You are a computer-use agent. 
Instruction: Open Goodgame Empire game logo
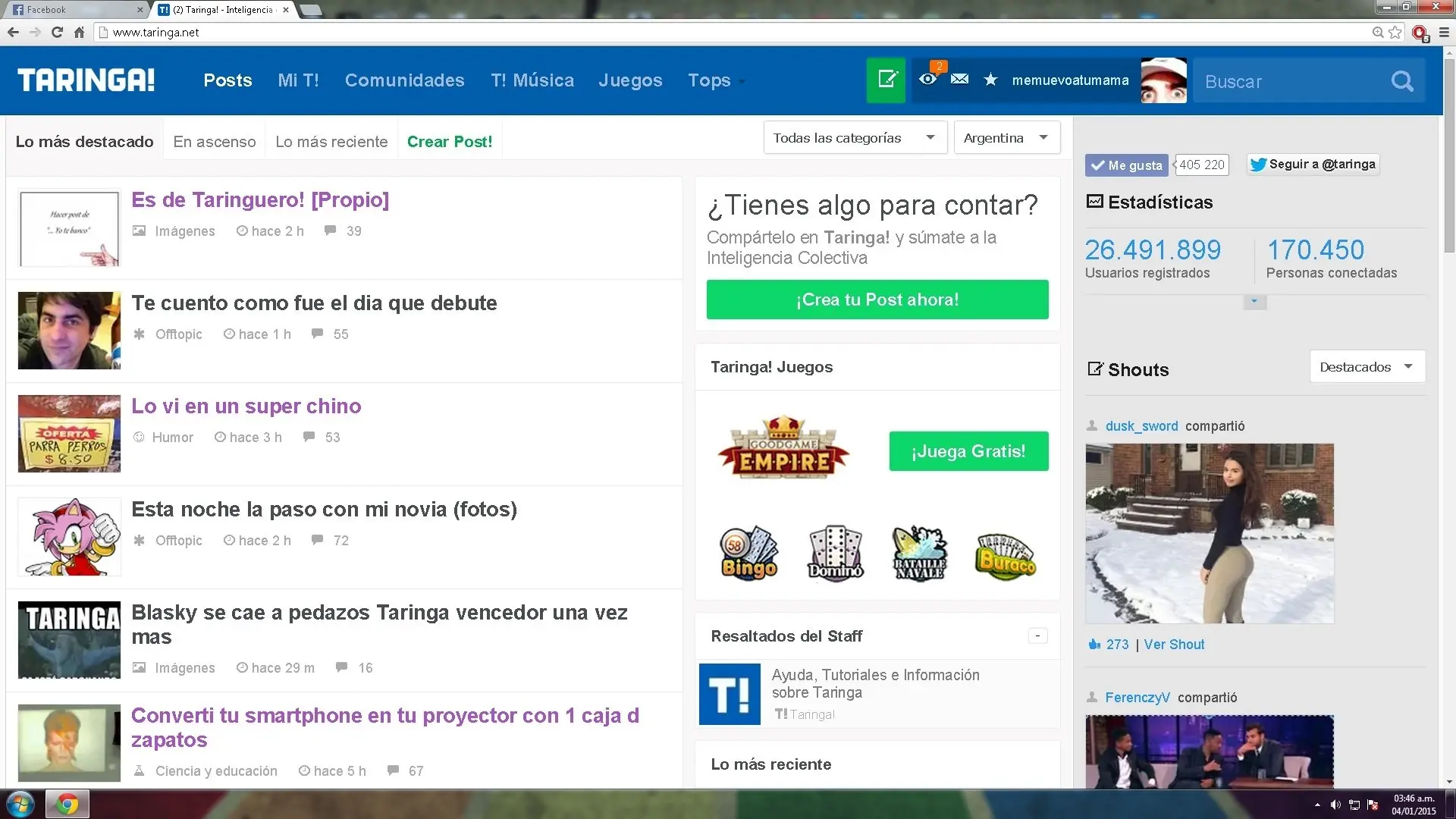point(783,447)
